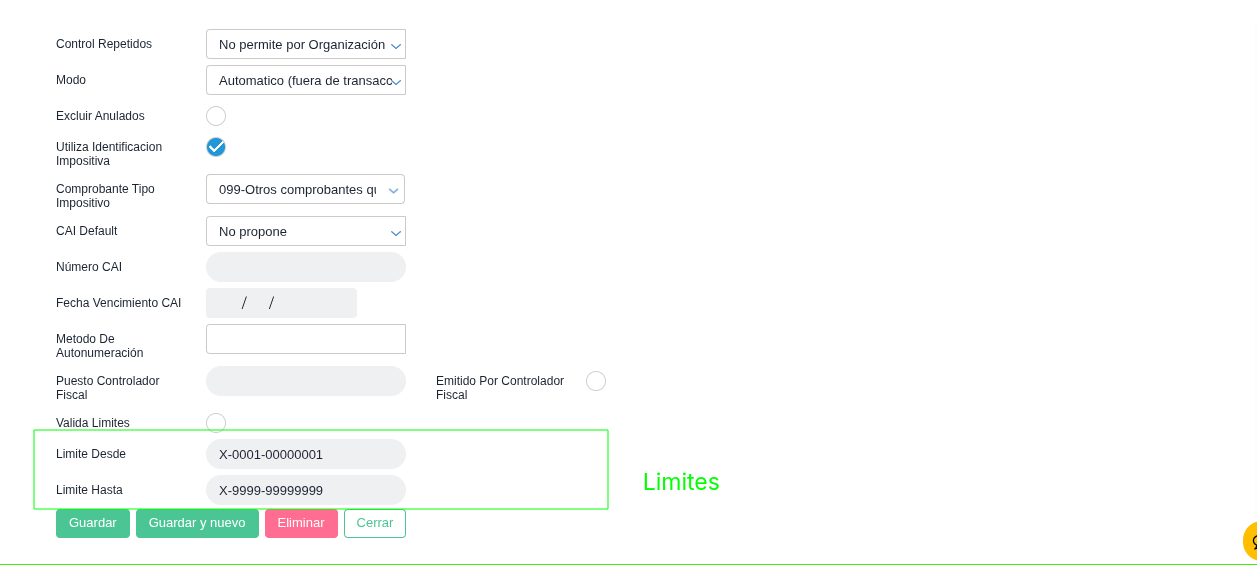Screen dimensions: 1257x565
Task: Click the green Limites section label
Action: (681, 482)
